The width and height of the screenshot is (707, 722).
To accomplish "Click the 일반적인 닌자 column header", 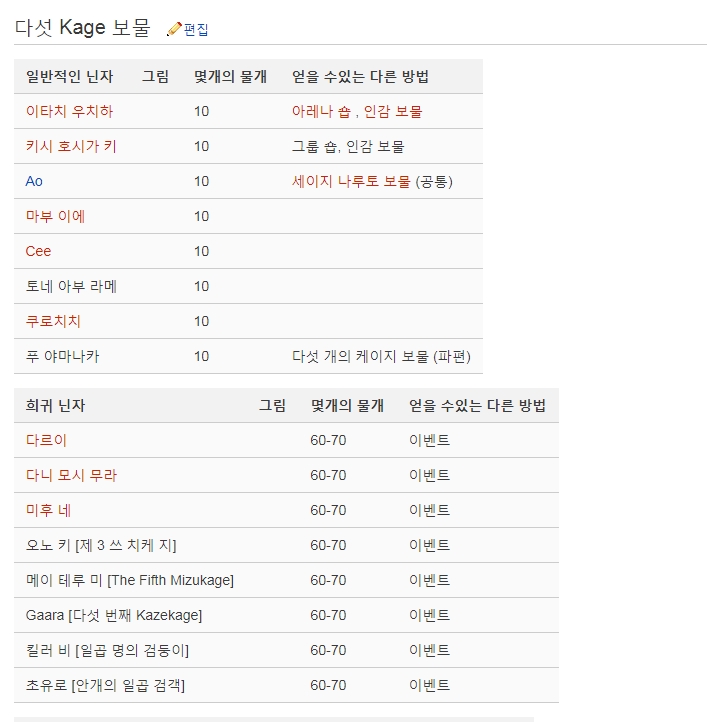I will click(x=69, y=76).
